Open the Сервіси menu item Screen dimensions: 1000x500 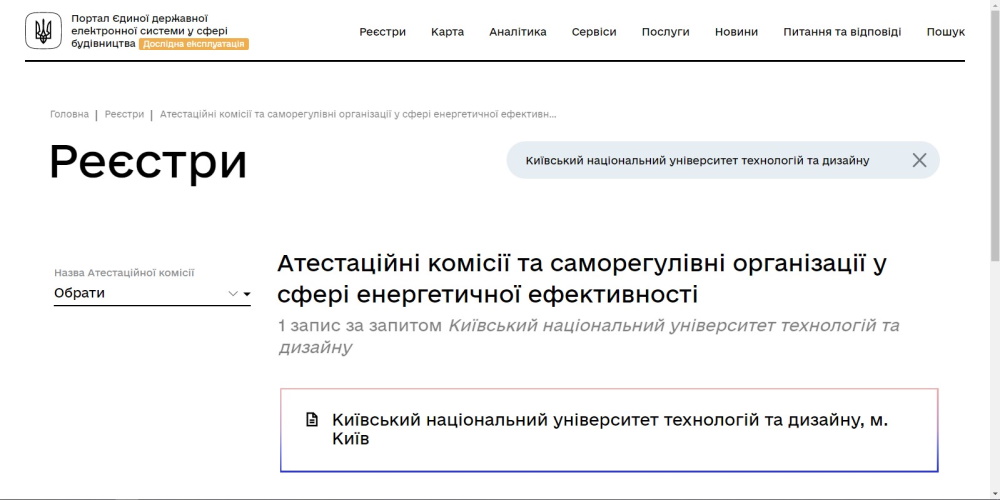pos(594,32)
